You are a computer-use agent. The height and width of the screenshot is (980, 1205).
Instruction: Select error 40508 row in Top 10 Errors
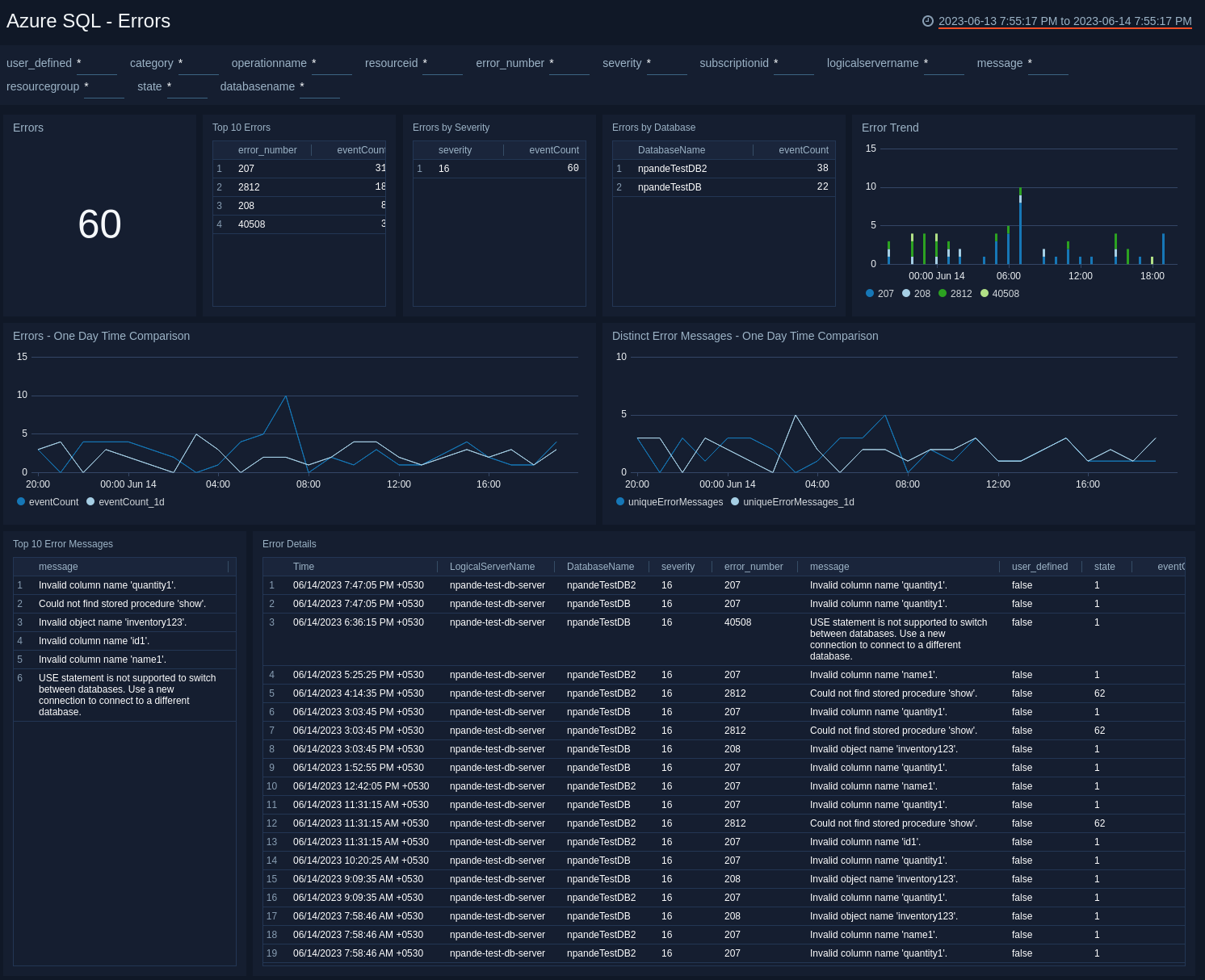[299, 224]
